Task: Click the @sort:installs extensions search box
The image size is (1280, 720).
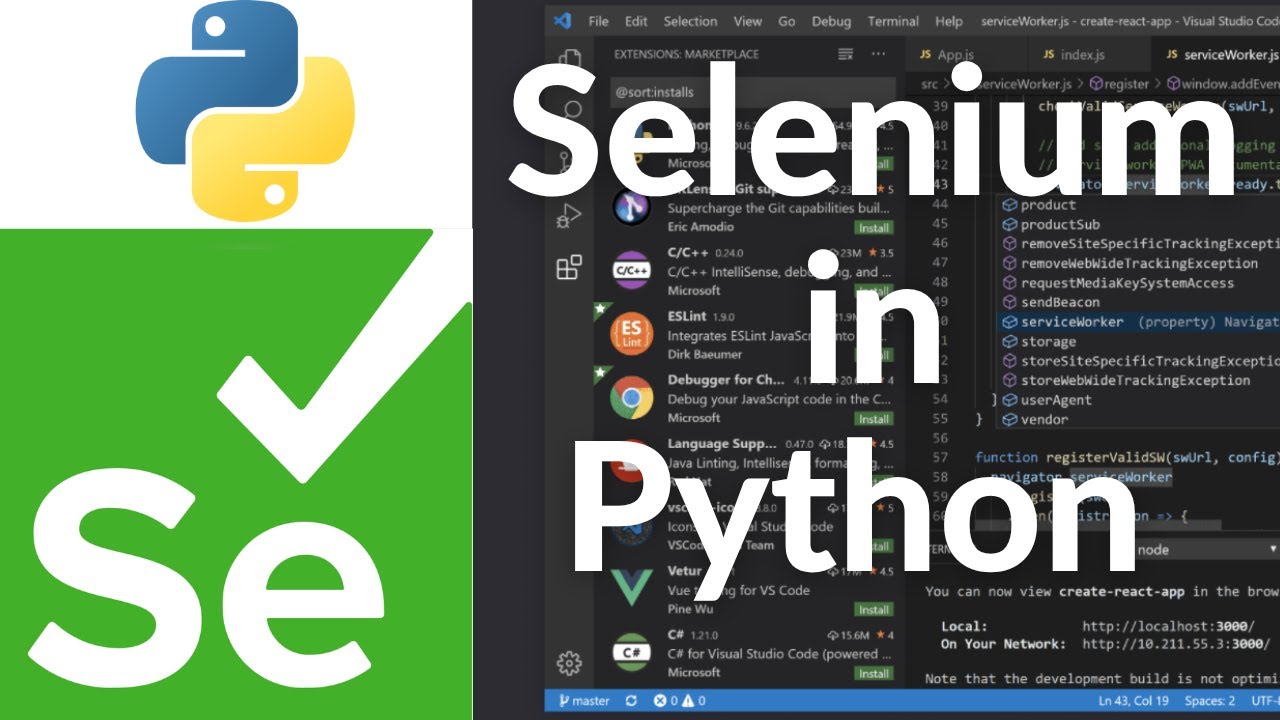Action: (750, 92)
